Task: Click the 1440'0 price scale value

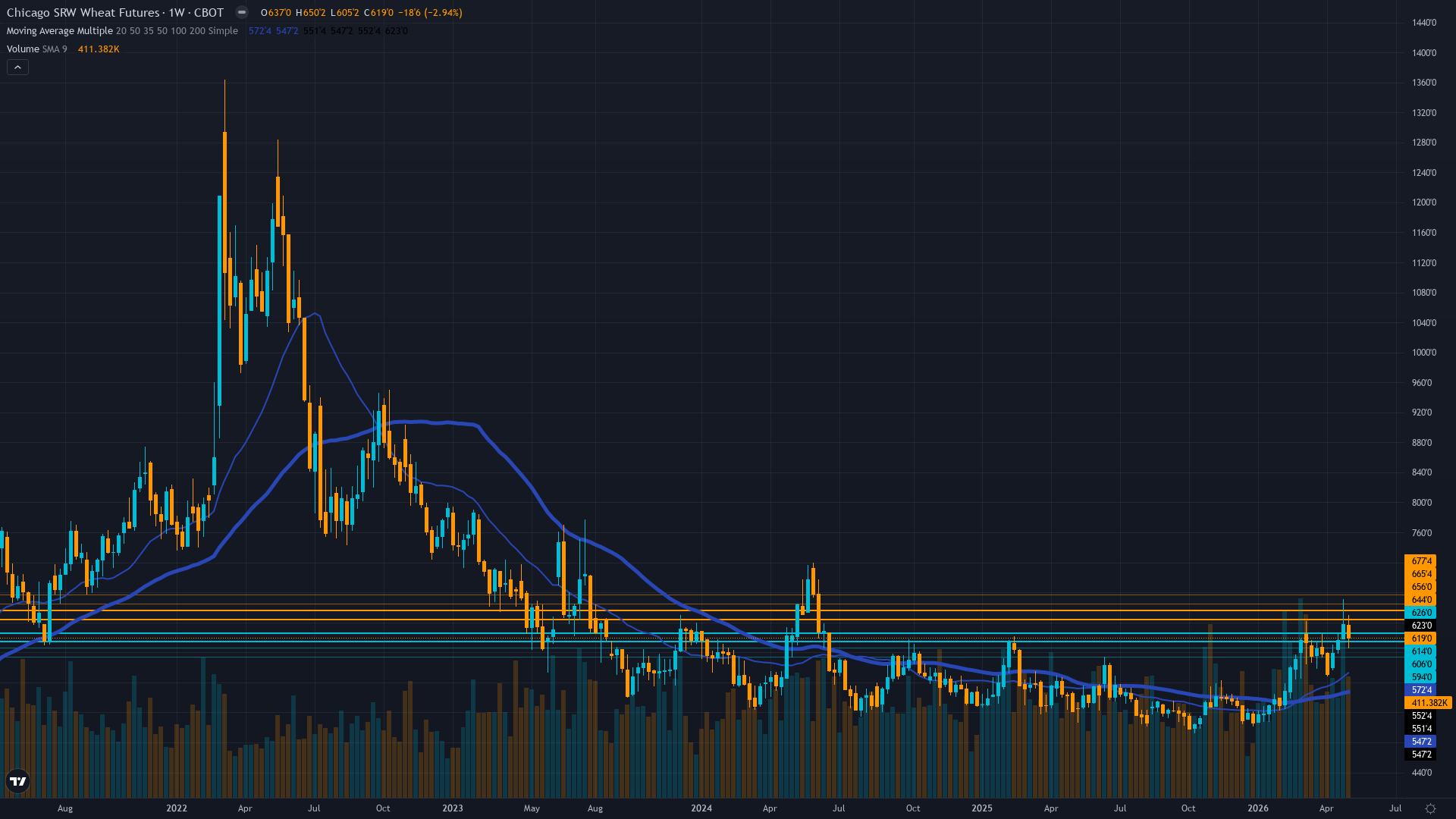Action: coord(1423,23)
